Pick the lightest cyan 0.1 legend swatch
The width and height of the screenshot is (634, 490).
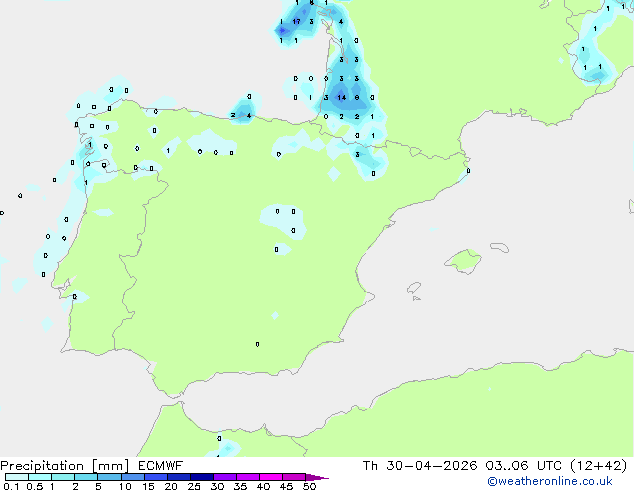tap(17, 477)
